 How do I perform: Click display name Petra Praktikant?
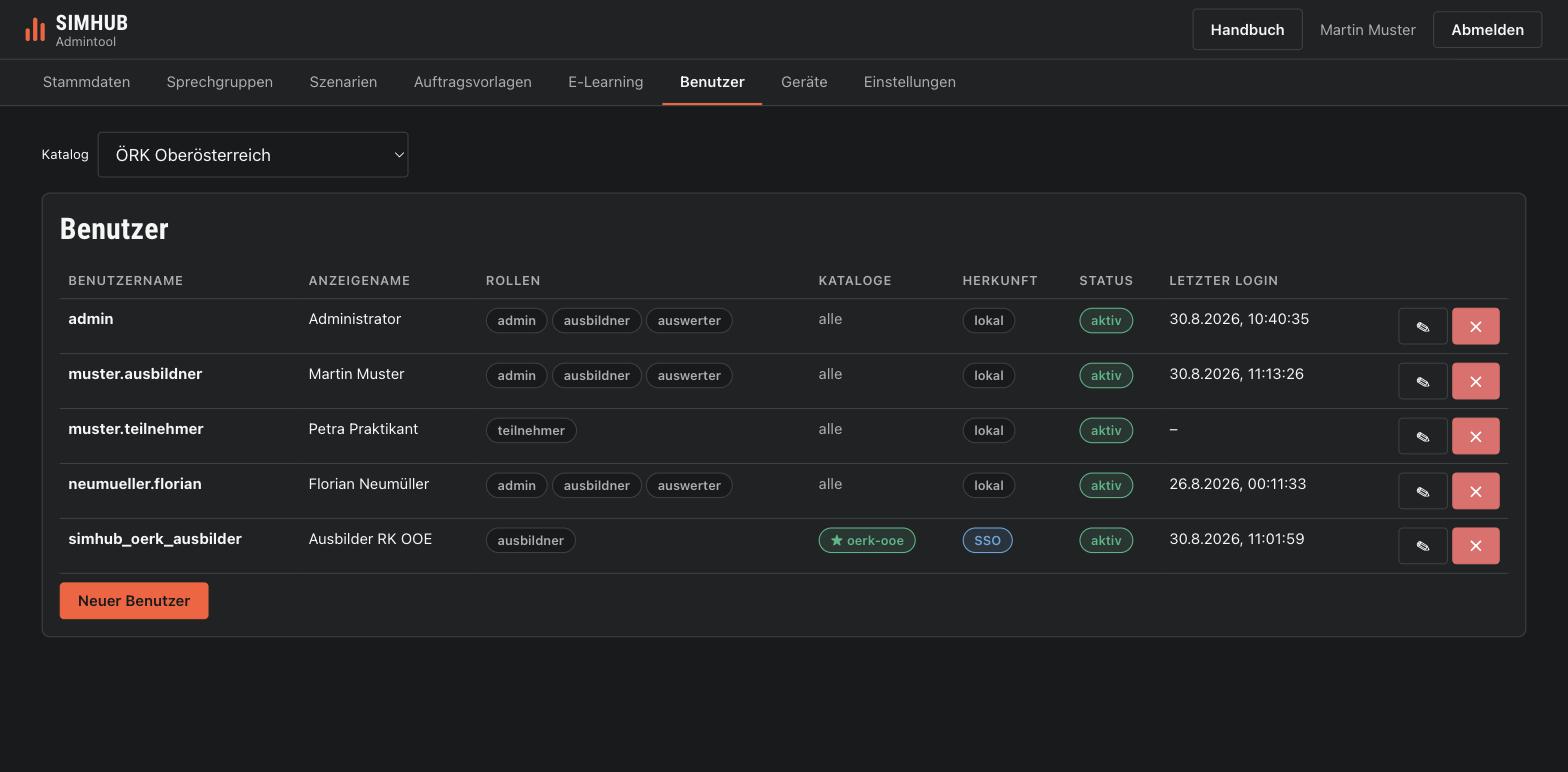363,429
